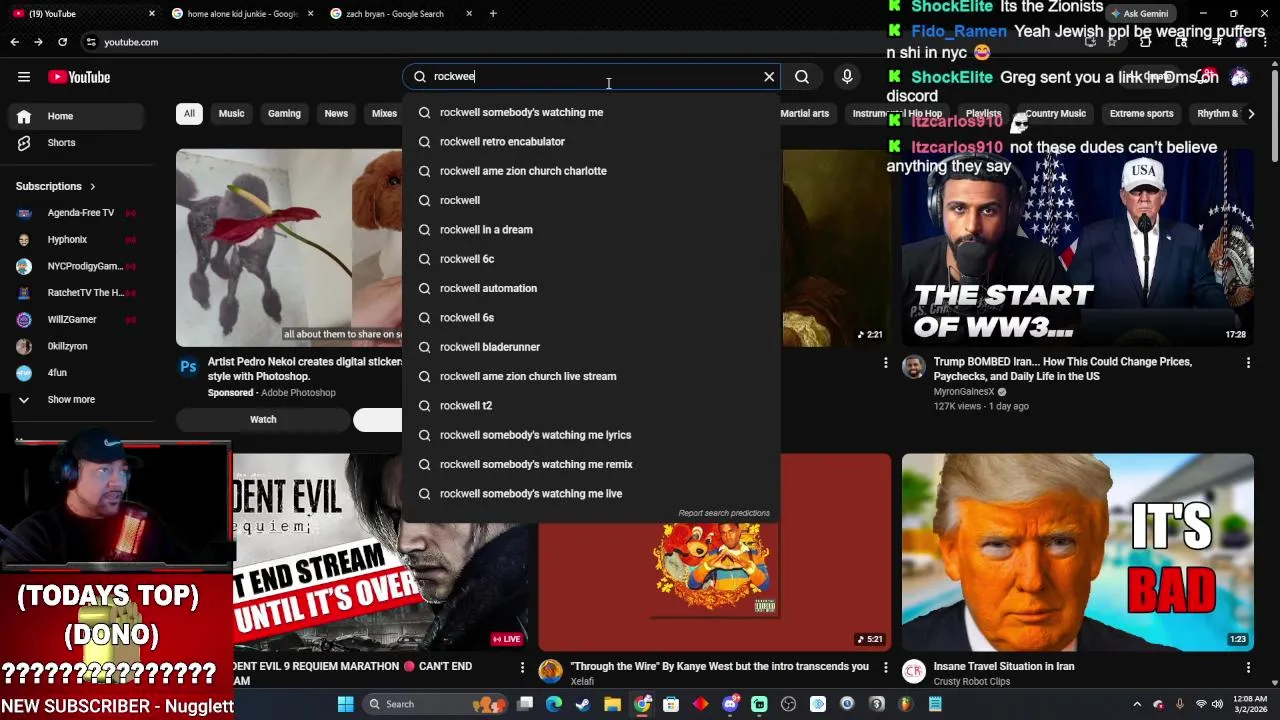1280x720 pixels.
Task: Choose suggestion 'rockwell retro encabulator'
Action: point(591,142)
